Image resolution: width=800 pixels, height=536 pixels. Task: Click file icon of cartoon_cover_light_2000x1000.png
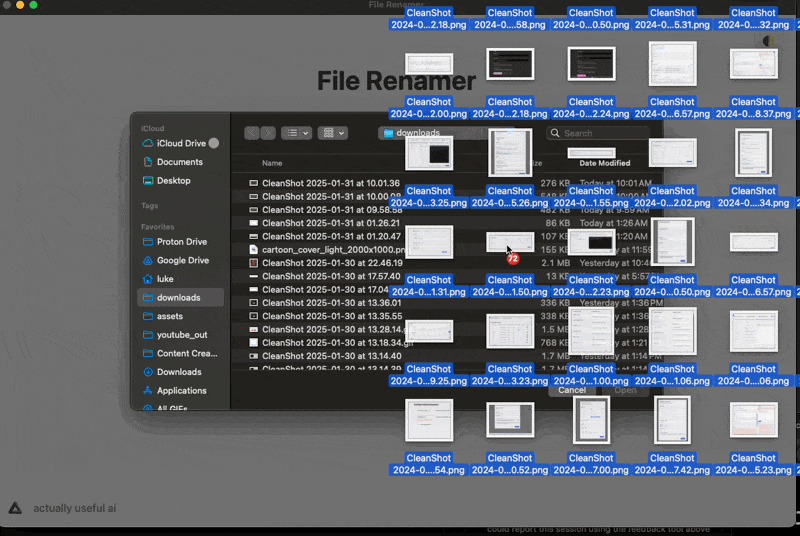pyautogui.click(x=254, y=249)
